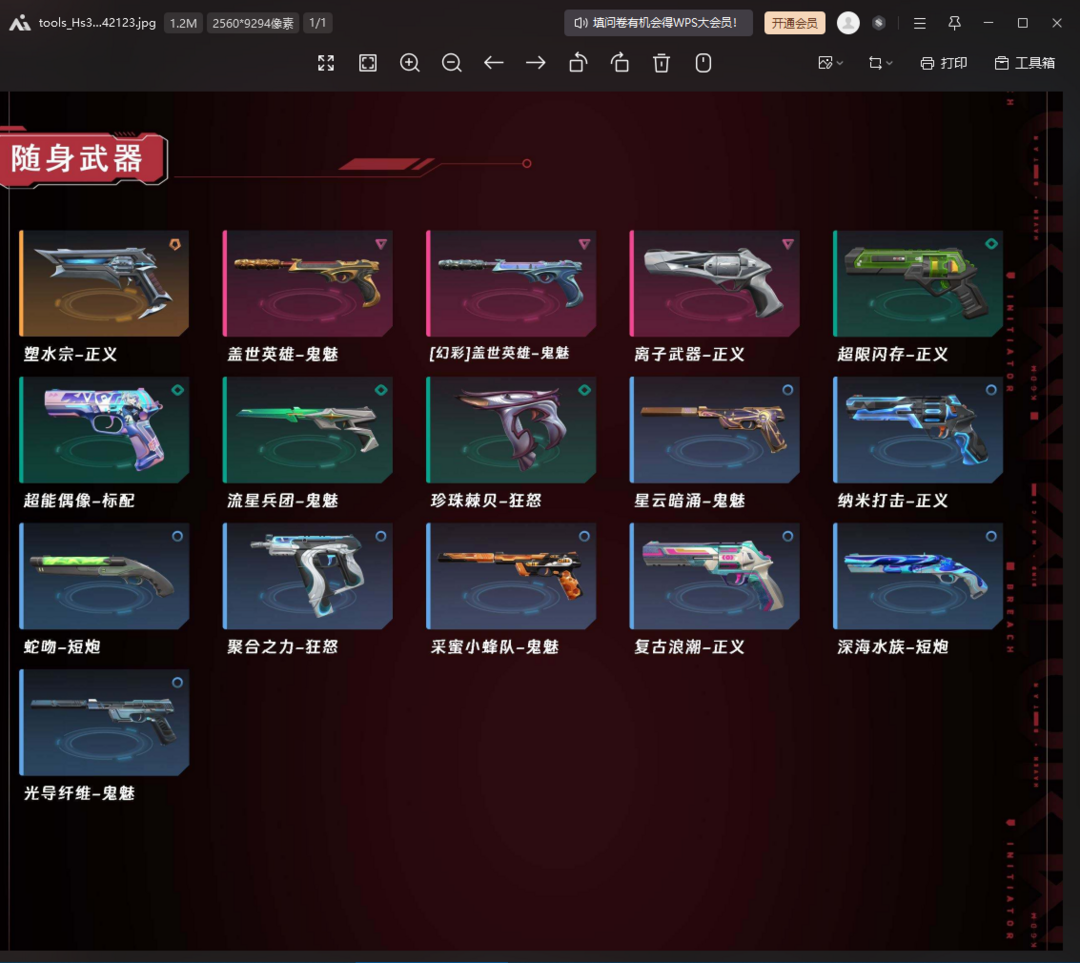Open the image edit dropdown
This screenshot has width=1080, height=963.
click(830, 63)
